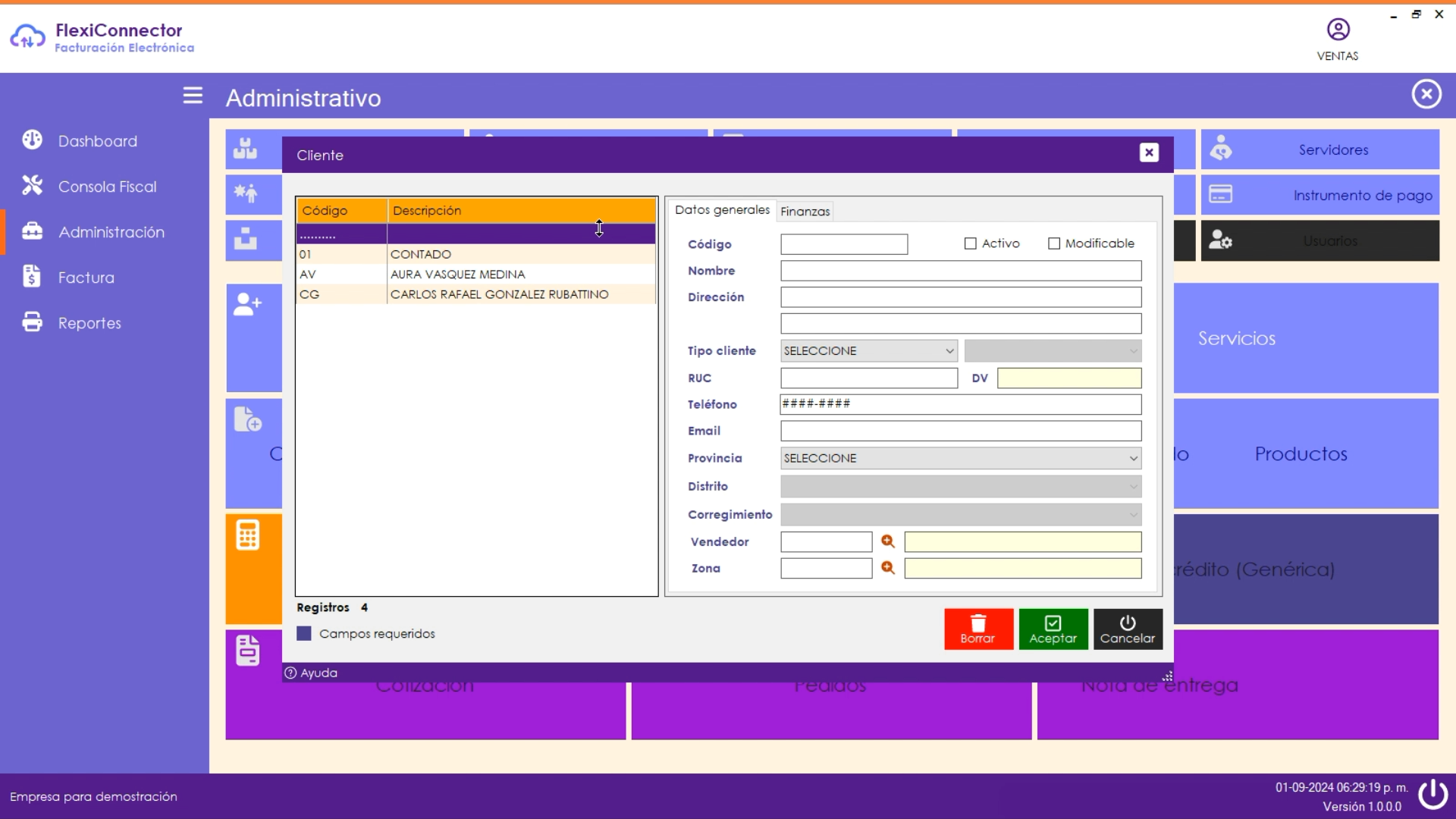The width and height of the screenshot is (1456, 819).
Task: Click the power icon in status bar
Action: click(1432, 795)
